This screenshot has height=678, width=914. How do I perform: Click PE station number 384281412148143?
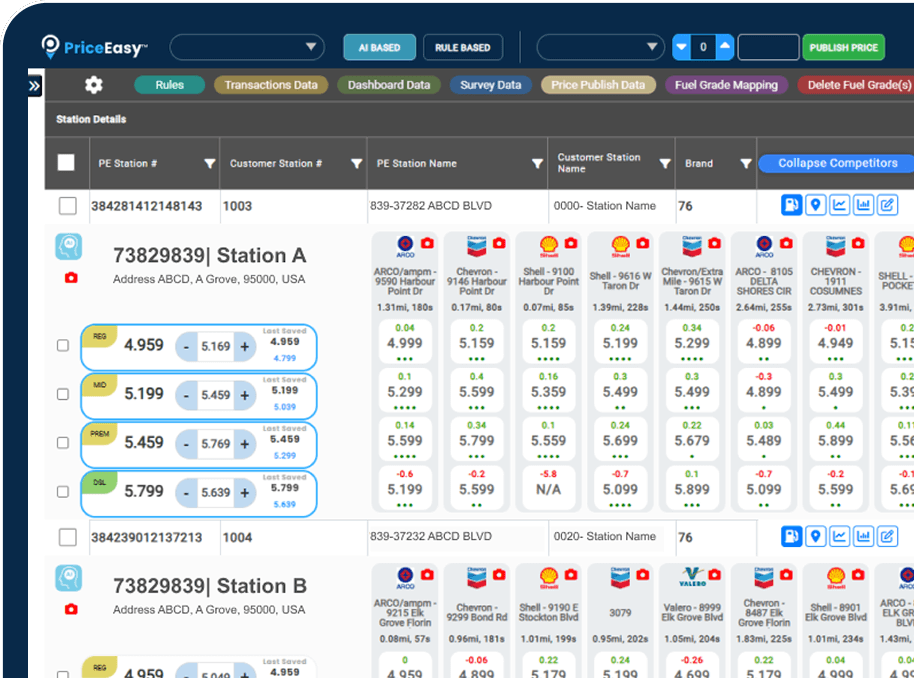pyautogui.click(x=146, y=206)
